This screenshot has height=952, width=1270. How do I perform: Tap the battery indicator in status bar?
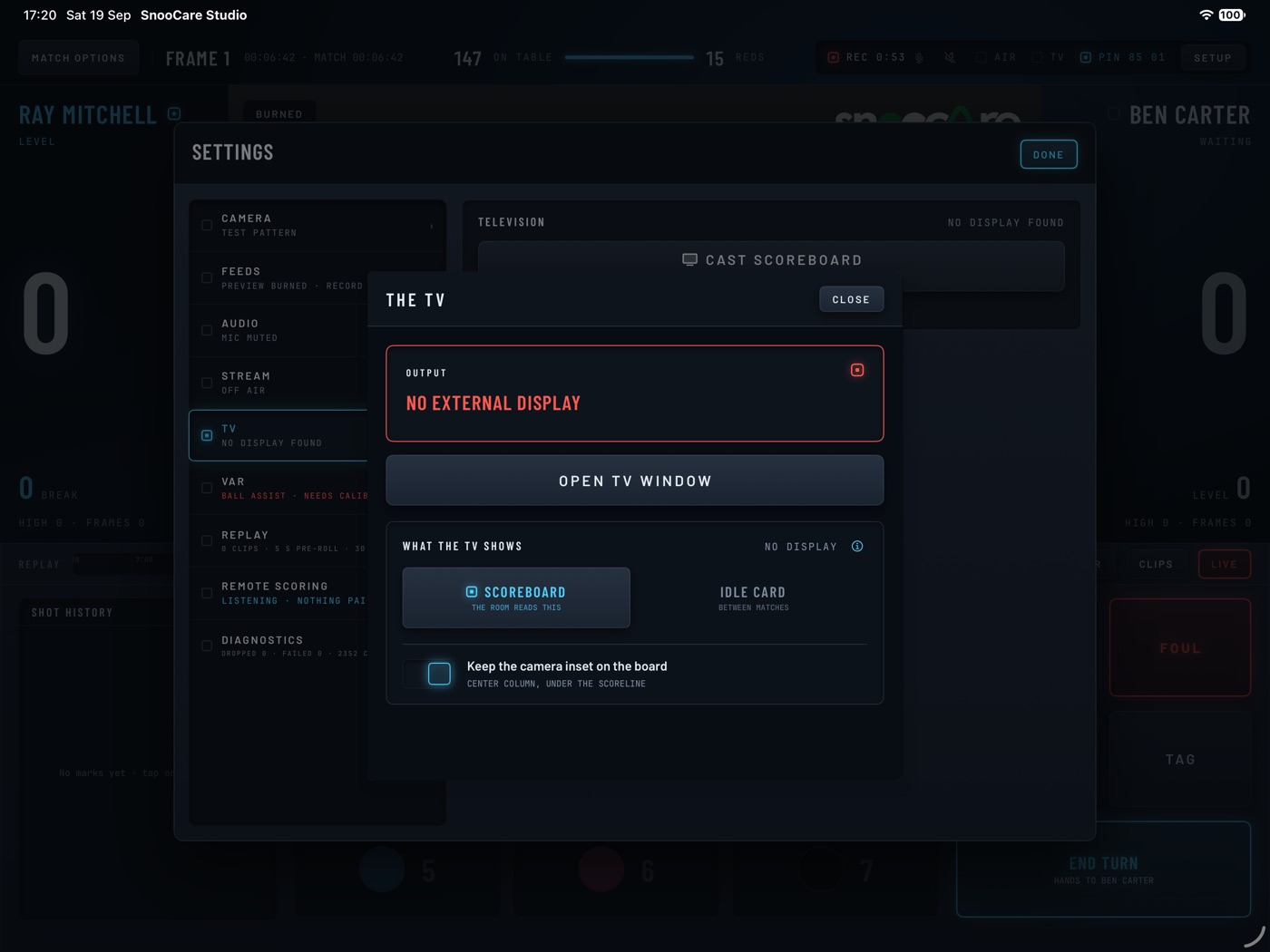pyautogui.click(x=1232, y=15)
